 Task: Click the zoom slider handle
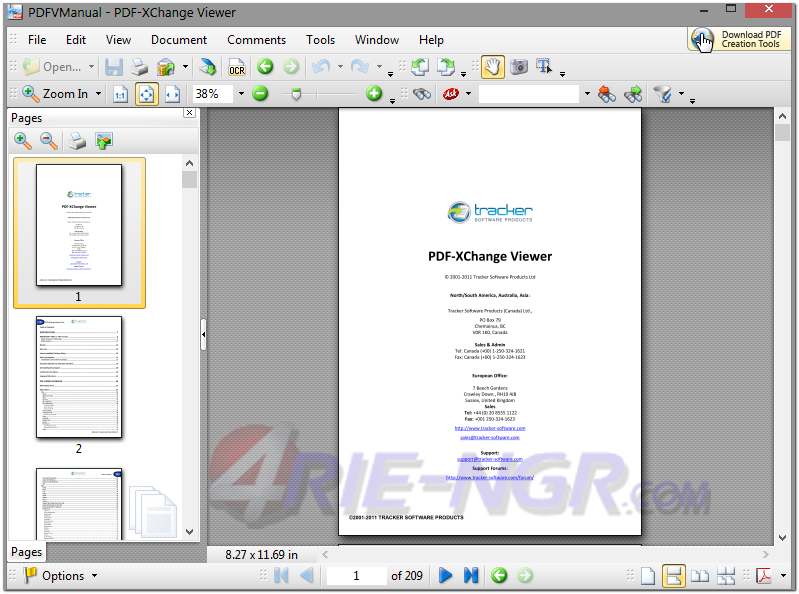pyautogui.click(x=297, y=94)
